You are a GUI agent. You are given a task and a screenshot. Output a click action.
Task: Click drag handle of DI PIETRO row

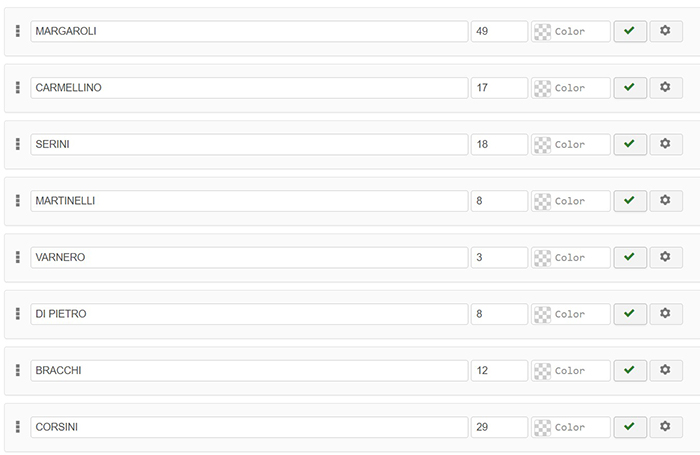tap(18, 314)
